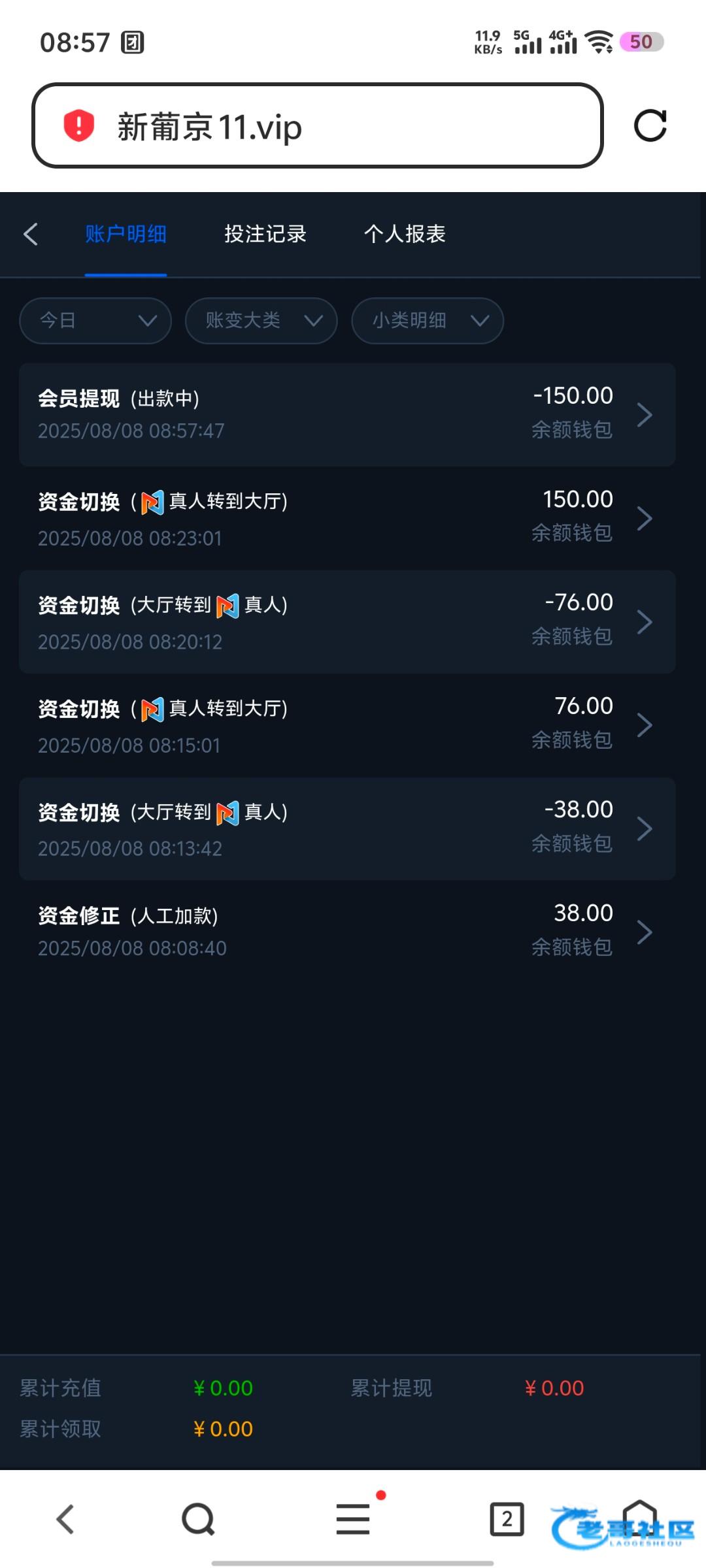Open the browser menu icon with red dot
The width and height of the screenshot is (706, 1568).
point(353,1519)
